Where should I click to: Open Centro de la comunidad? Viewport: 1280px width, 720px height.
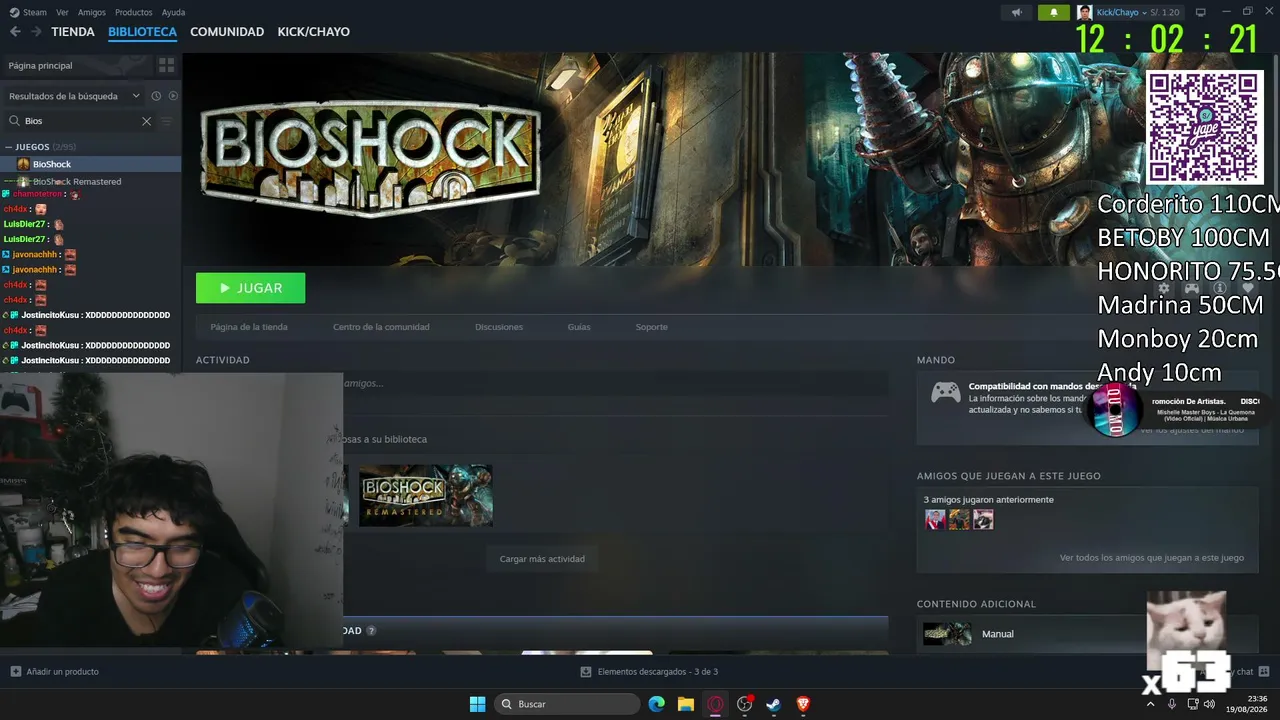pos(381,327)
